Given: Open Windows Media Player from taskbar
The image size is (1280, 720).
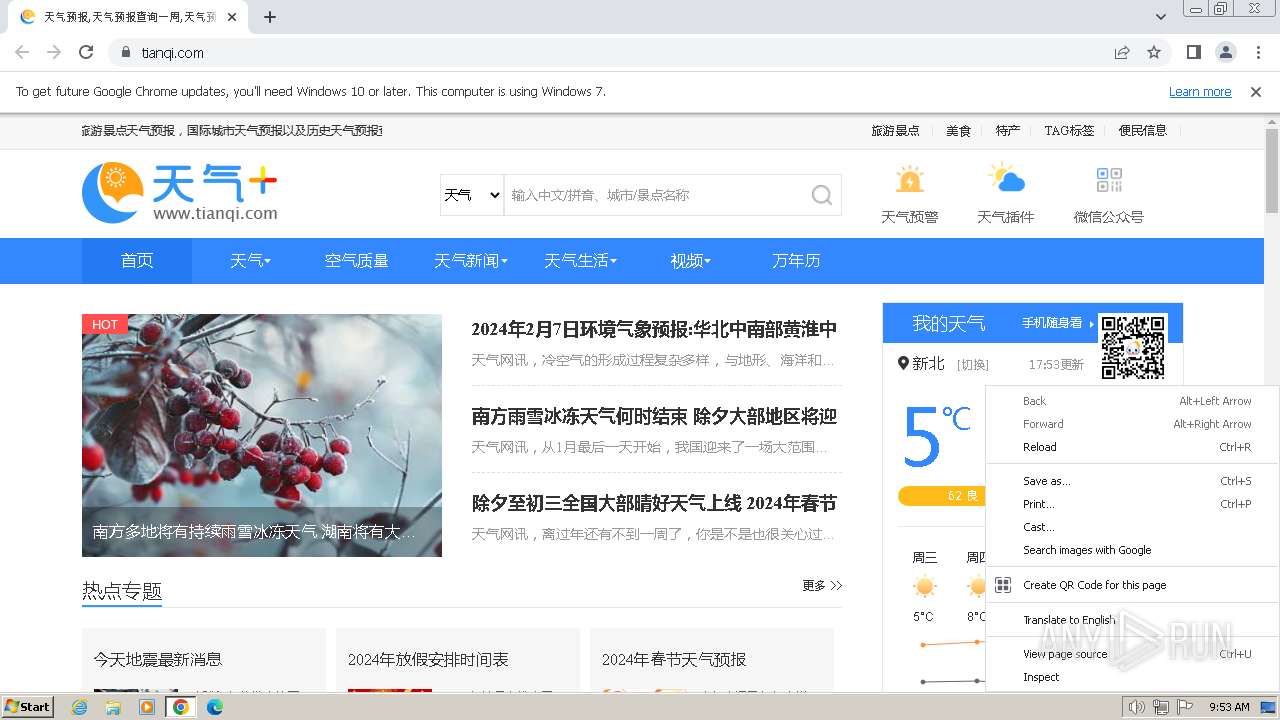Looking at the screenshot, I should point(147,707).
